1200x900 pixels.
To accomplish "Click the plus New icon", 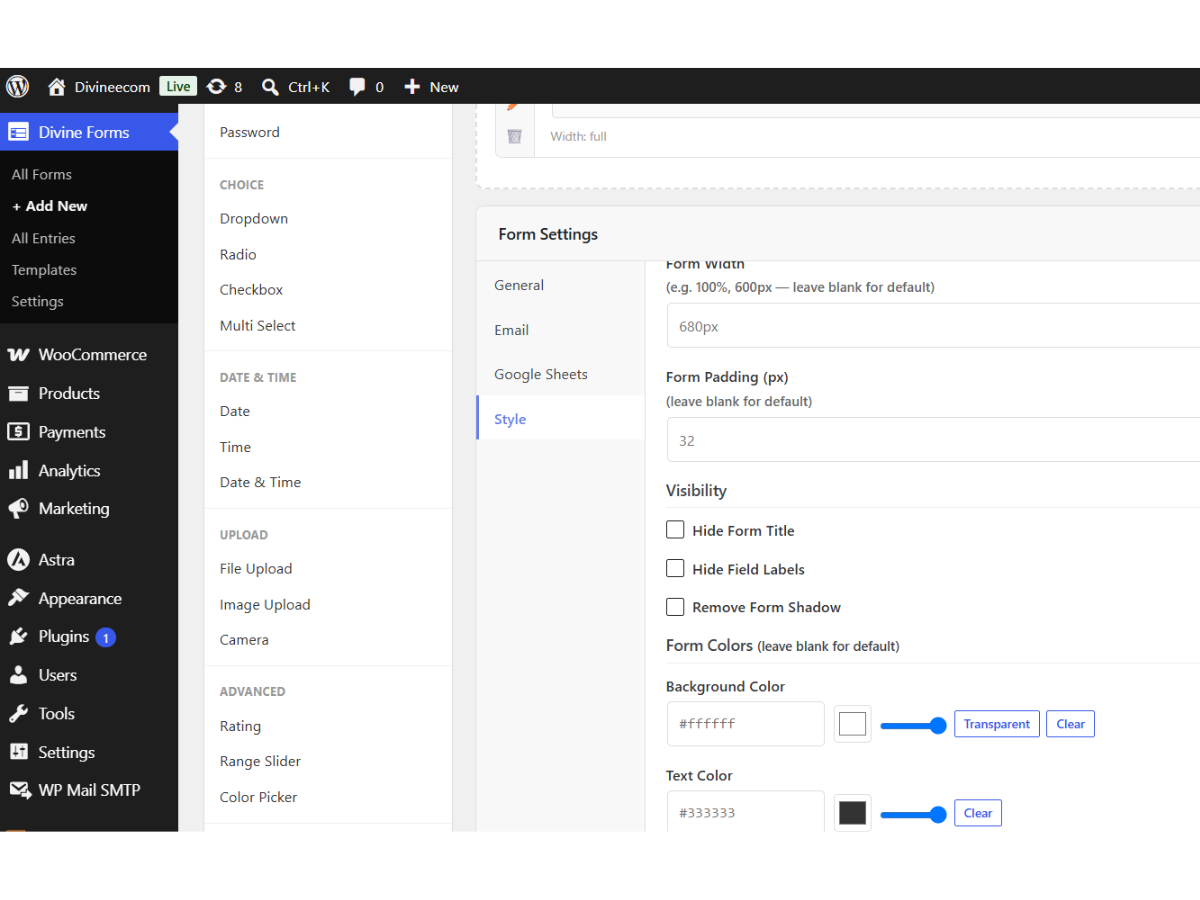I will pos(411,87).
